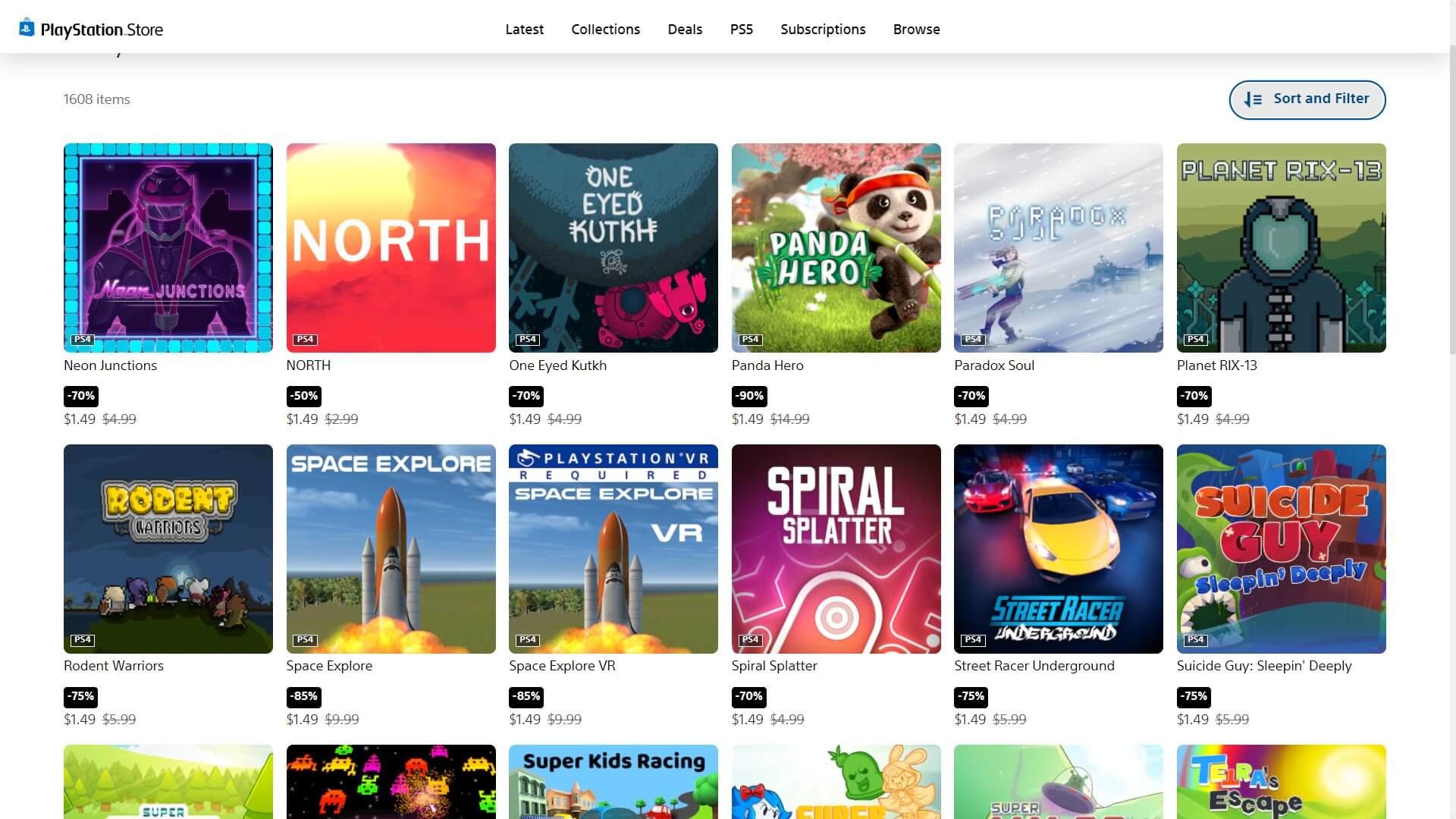The image size is (1456, 819).
Task: Open the Sort and Filter panel
Action: [x=1307, y=99]
